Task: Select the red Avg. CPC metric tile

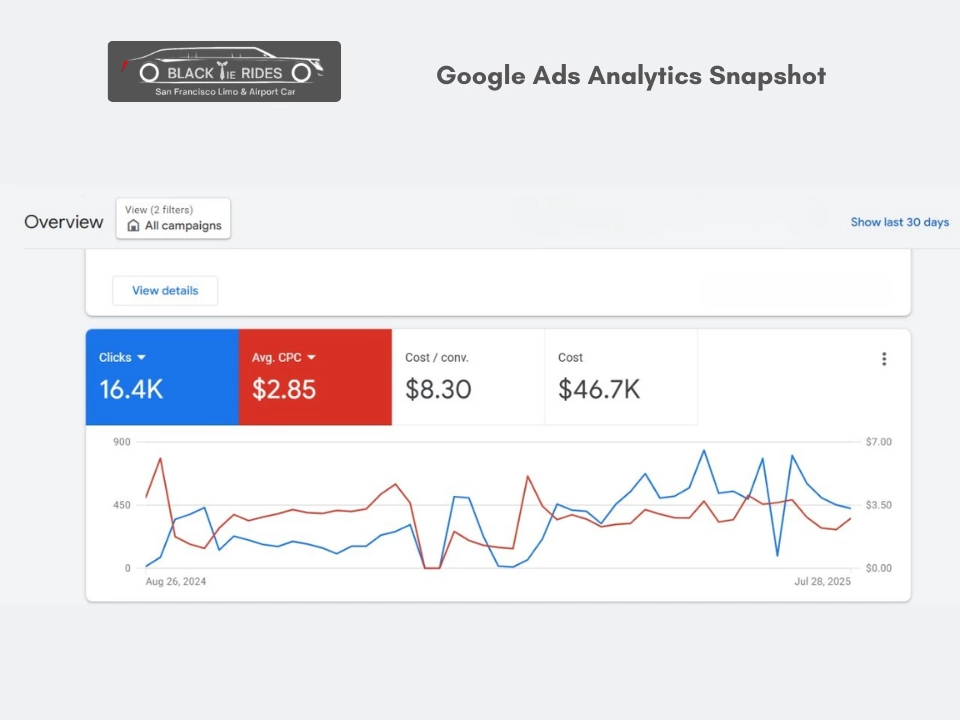Action: point(315,377)
